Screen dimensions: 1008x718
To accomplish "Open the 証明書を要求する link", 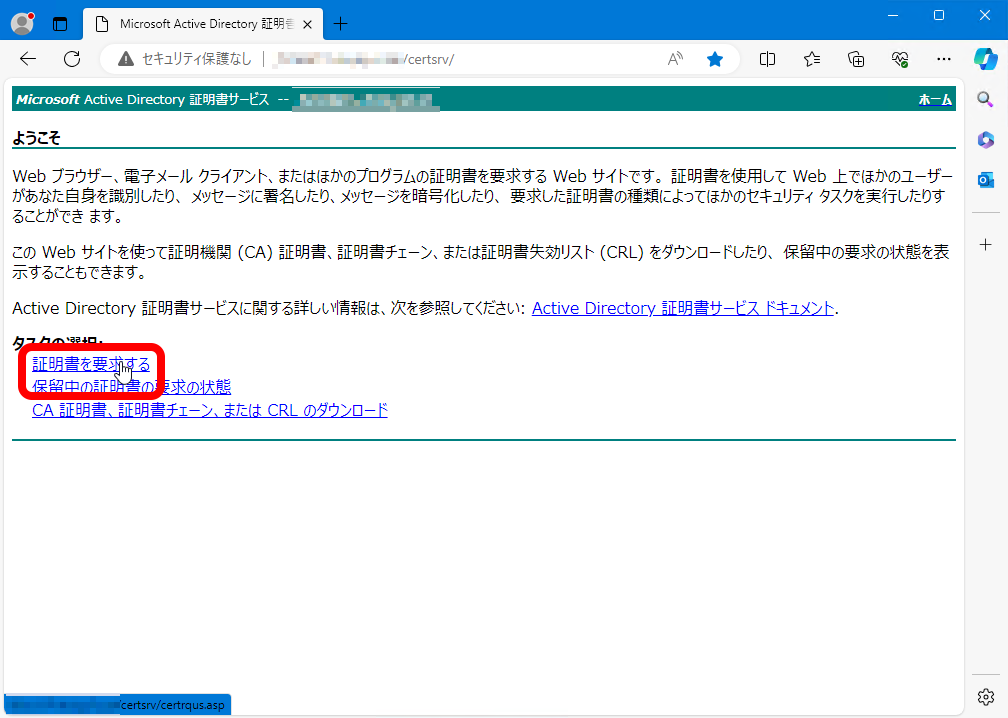I will (x=91, y=364).
